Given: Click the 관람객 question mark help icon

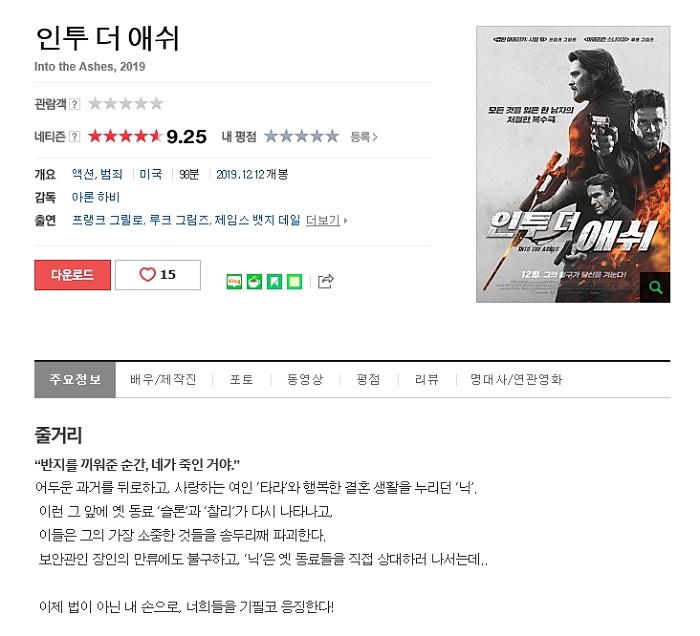Looking at the screenshot, I should [x=75, y=104].
